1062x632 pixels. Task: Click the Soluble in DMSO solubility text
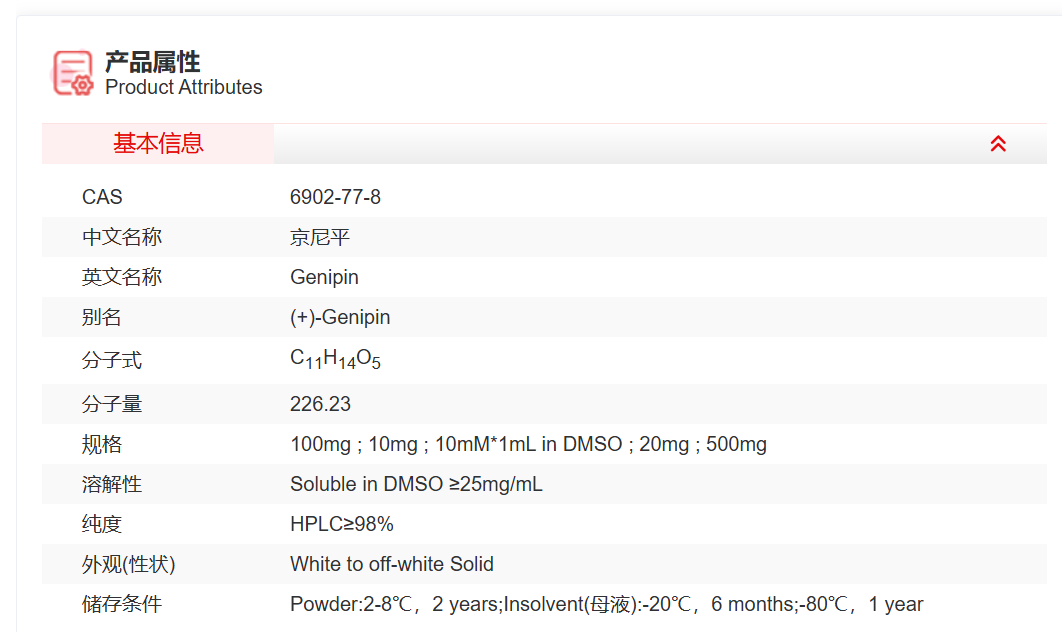[416, 484]
